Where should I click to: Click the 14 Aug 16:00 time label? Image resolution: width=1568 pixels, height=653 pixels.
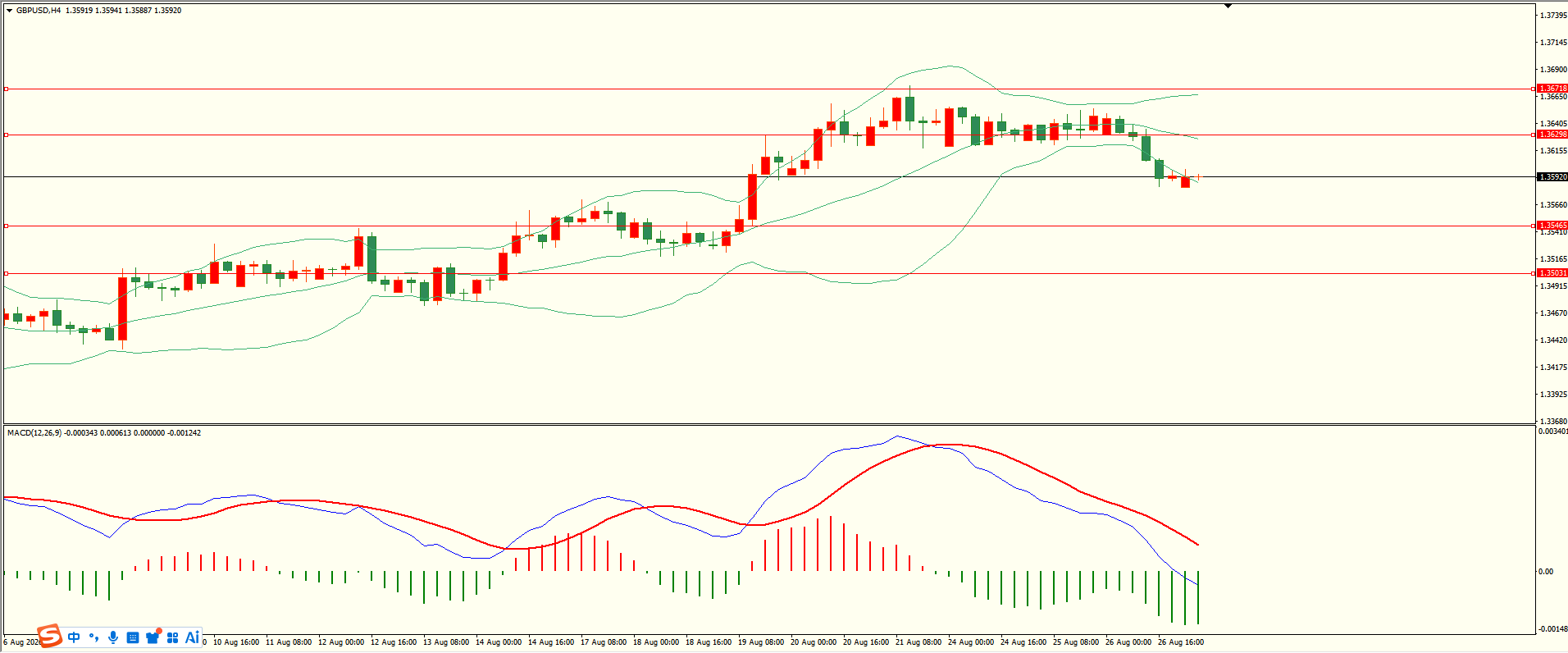coord(551,642)
